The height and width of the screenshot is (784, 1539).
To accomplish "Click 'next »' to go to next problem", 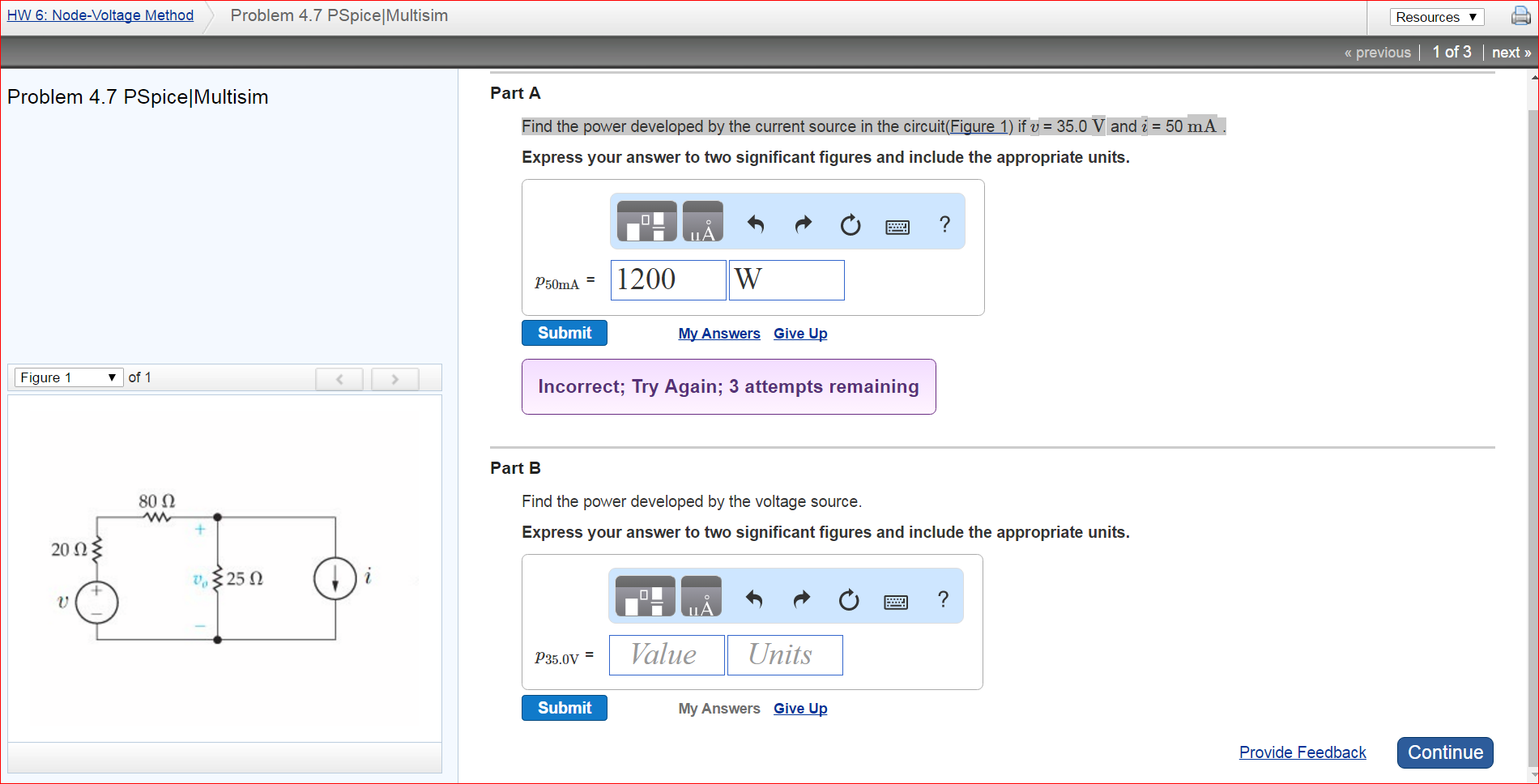I will tap(1510, 52).
